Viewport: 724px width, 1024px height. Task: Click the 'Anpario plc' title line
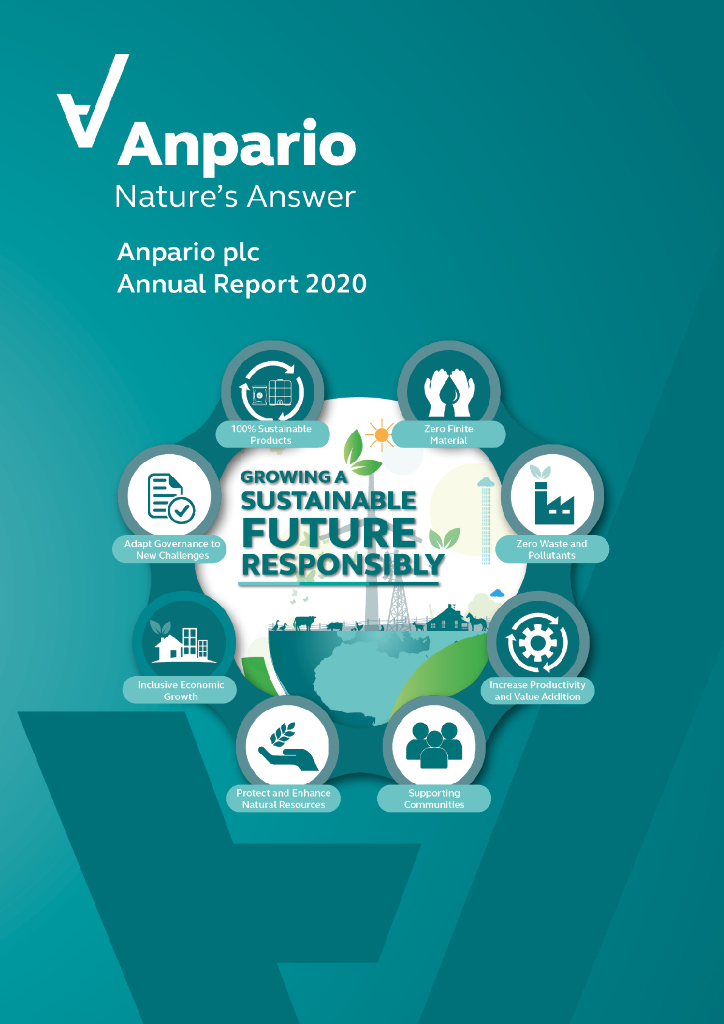(188, 252)
